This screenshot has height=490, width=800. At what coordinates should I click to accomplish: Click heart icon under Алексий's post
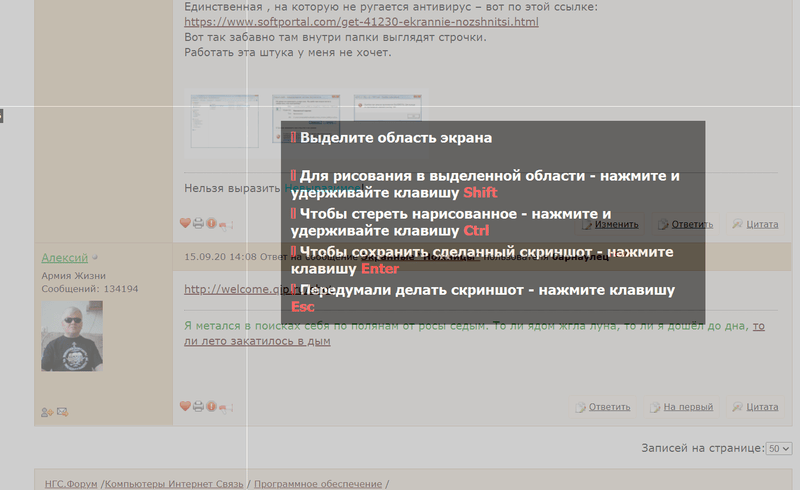185,406
